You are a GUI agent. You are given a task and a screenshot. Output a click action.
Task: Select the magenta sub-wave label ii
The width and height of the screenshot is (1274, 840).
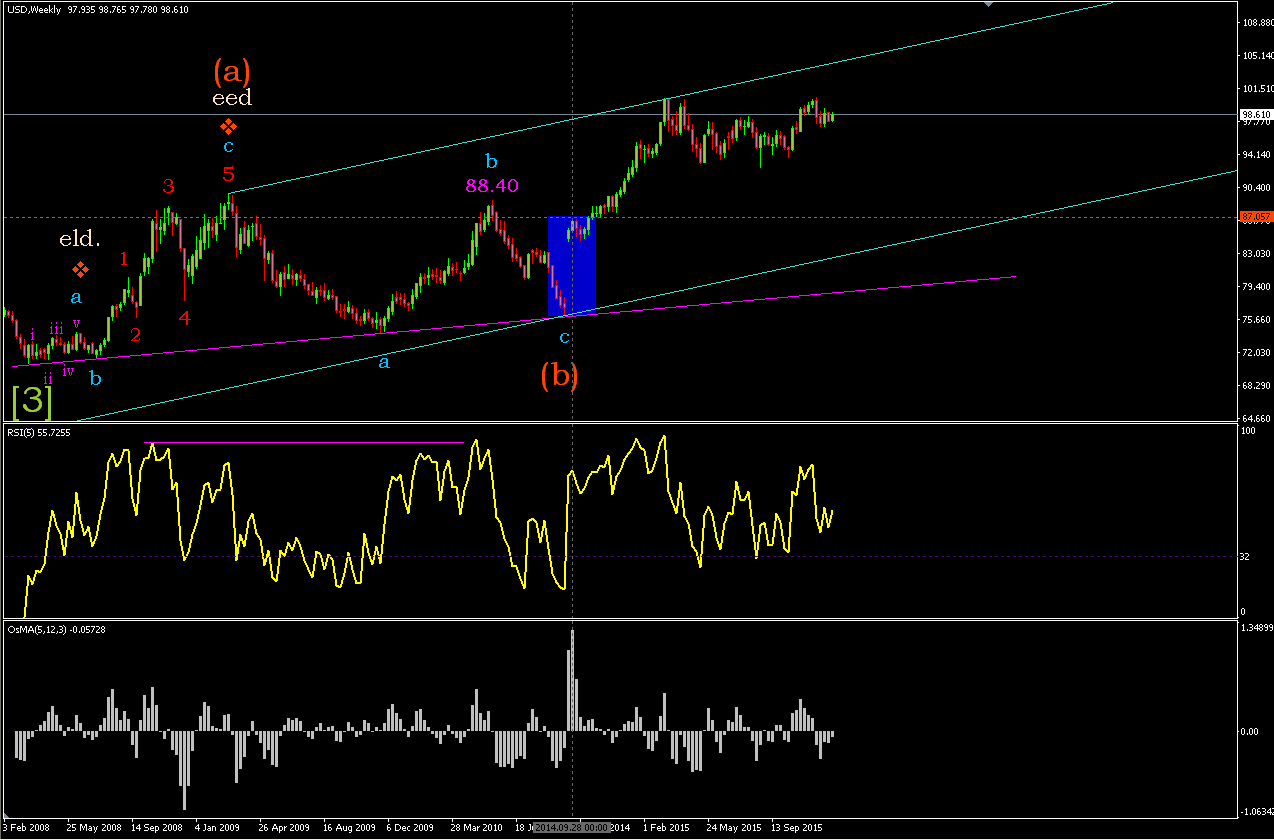tap(48, 377)
